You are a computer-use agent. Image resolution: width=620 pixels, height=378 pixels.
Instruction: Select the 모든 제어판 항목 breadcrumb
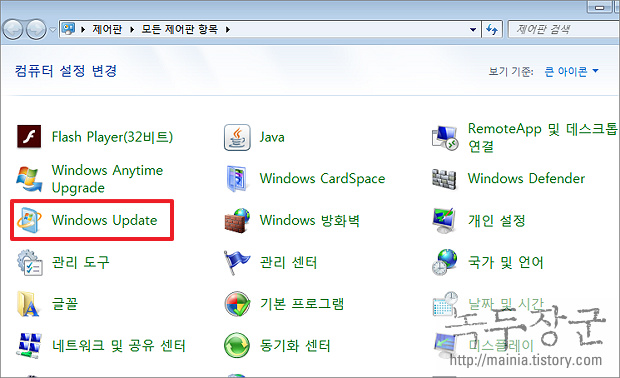(180, 29)
